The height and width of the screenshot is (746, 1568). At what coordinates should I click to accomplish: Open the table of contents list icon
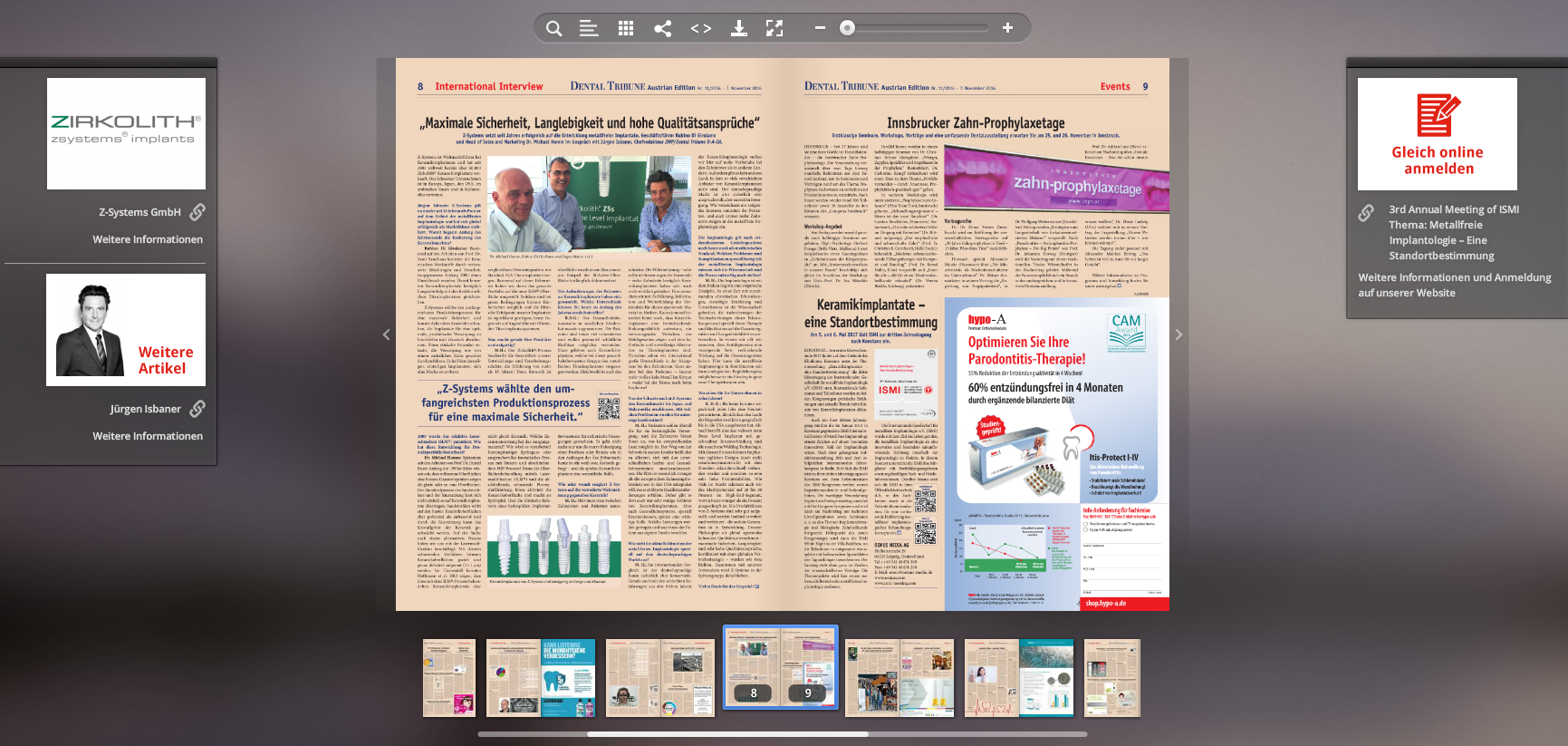[589, 28]
